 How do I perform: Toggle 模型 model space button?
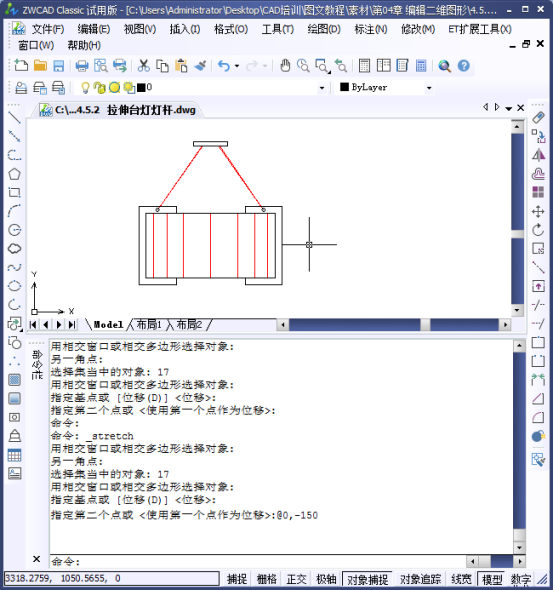click(x=492, y=579)
